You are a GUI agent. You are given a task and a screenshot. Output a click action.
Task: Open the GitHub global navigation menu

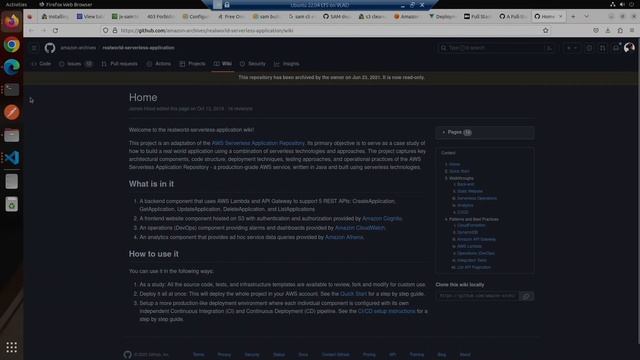click(x=34, y=48)
